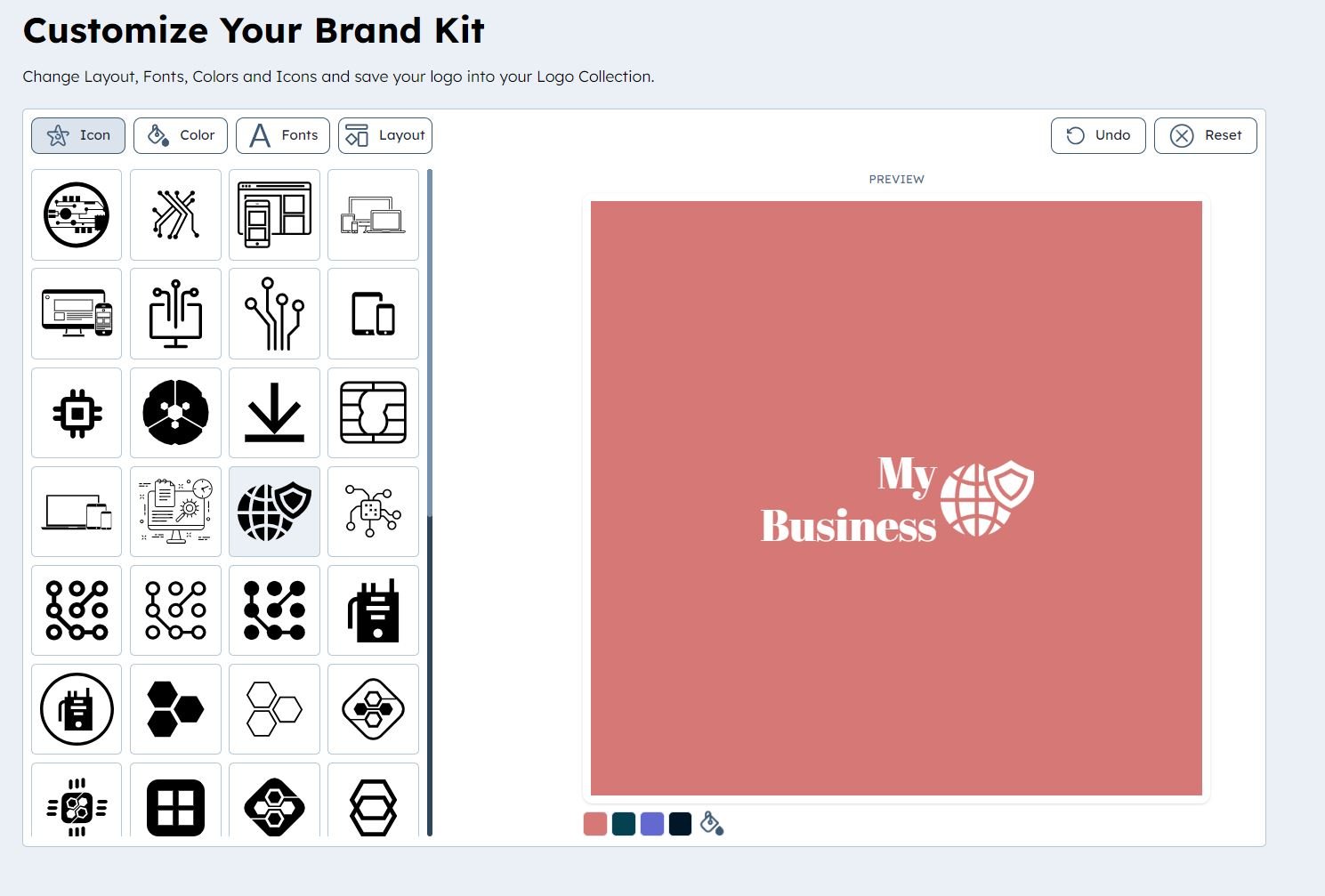Select the SIM card chip icon

(373, 413)
